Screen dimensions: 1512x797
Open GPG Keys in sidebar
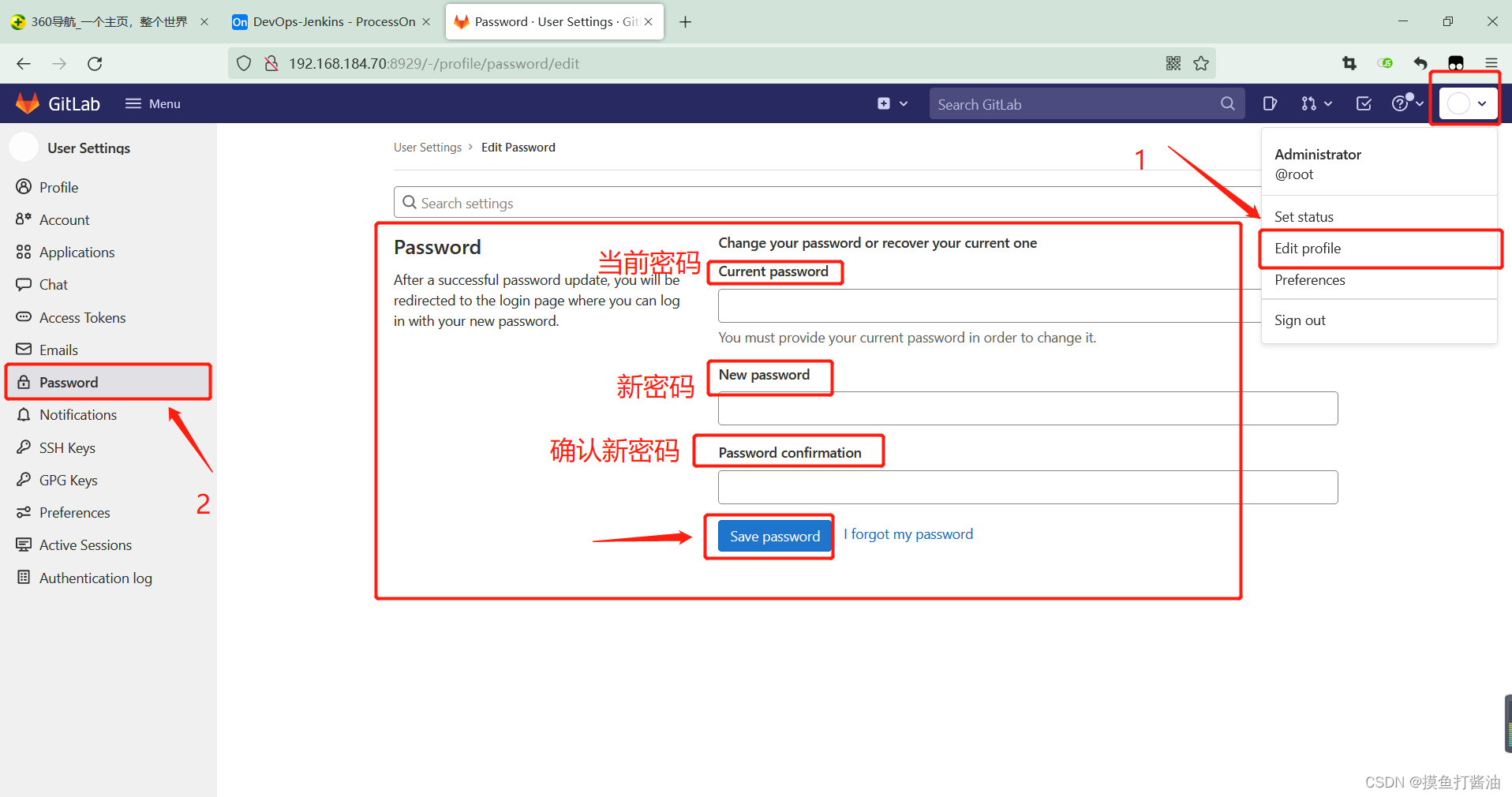coord(108,480)
